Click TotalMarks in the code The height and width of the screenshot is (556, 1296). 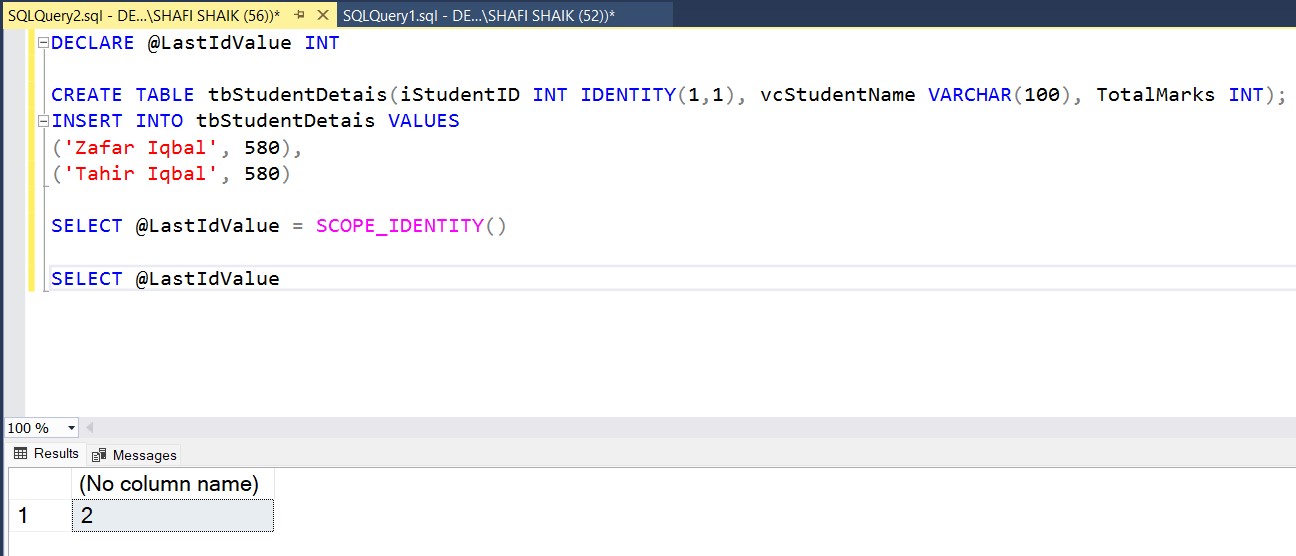1156,95
